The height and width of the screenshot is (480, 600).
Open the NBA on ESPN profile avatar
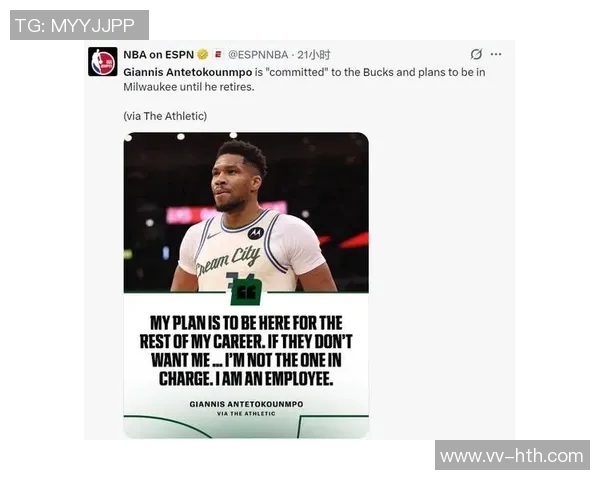pos(103,61)
